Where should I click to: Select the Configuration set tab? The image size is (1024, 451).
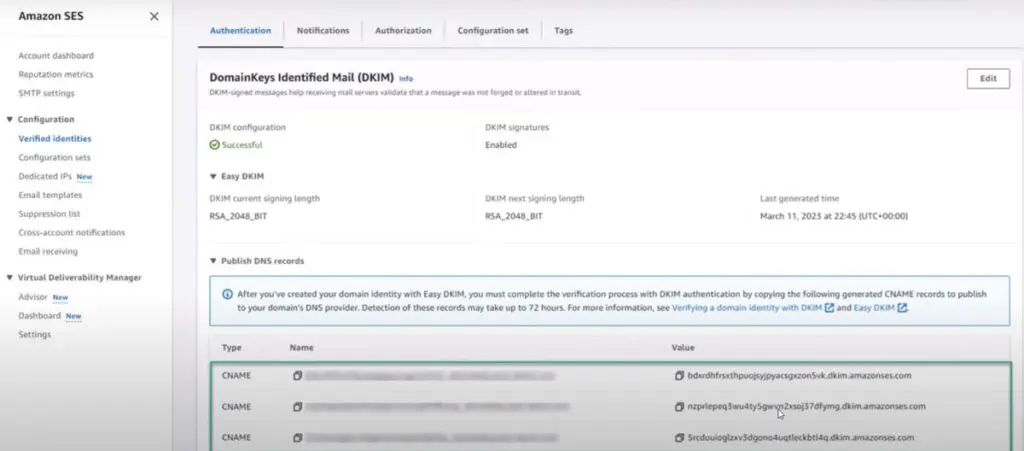493,31
